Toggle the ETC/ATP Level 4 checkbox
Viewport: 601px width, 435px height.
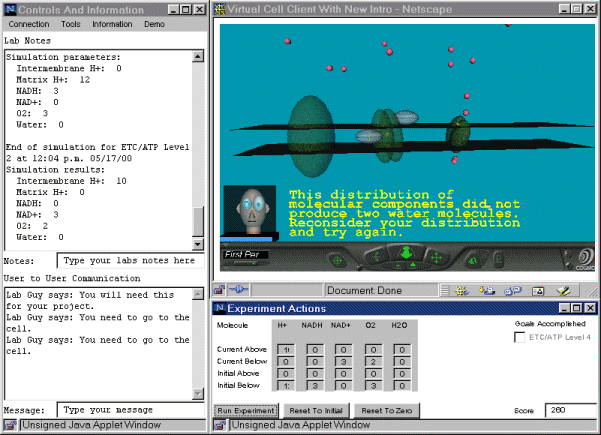pos(519,338)
